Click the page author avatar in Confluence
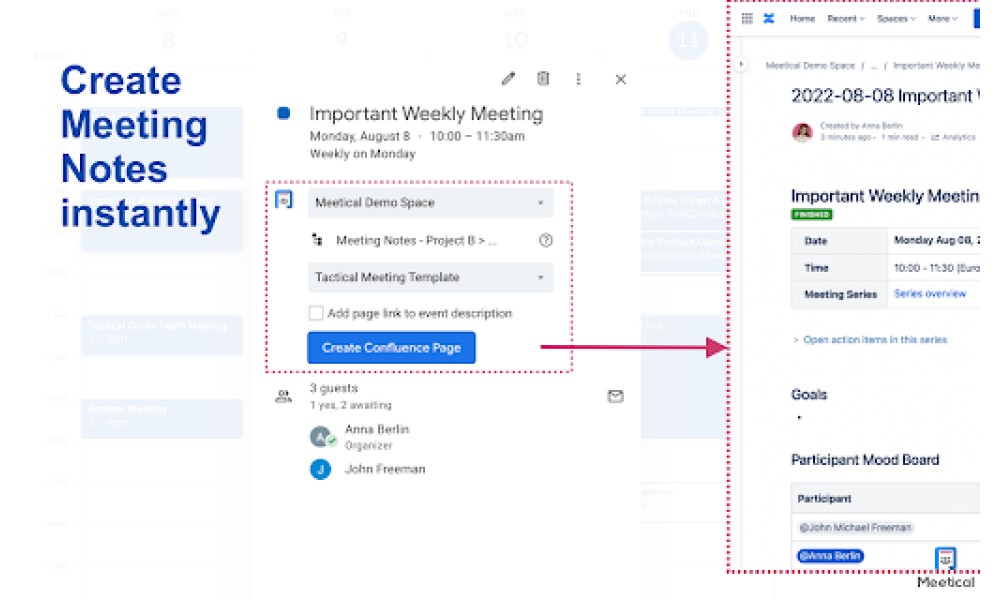Image resolution: width=1000 pixels, height=600 pixels. [x=802, y=132]
